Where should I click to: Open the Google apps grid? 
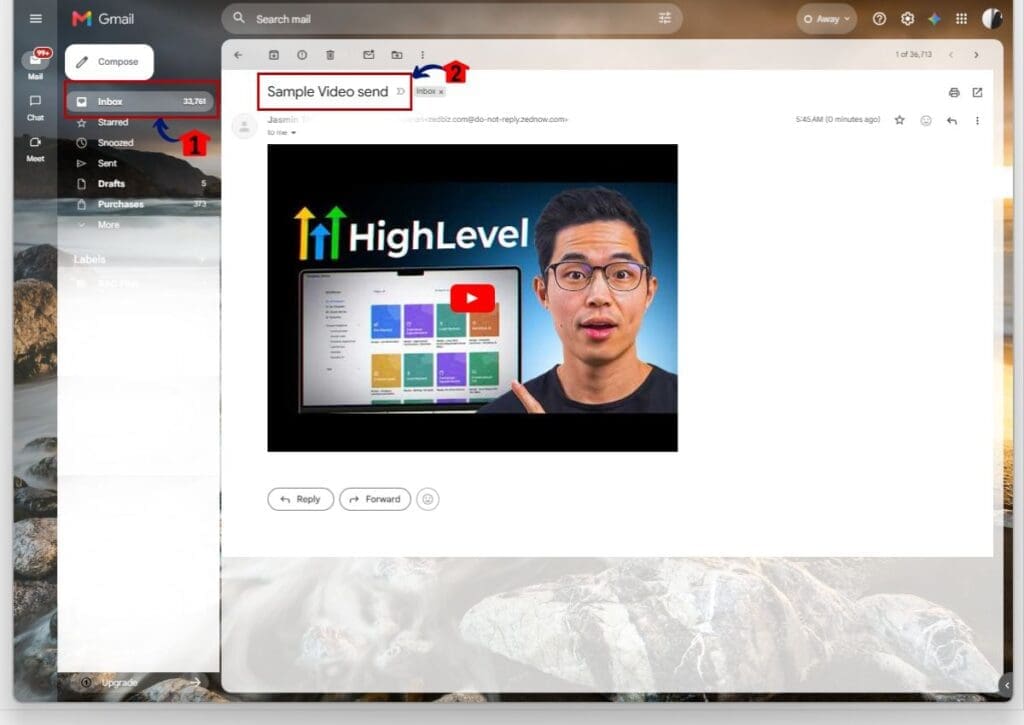(961, 19)
